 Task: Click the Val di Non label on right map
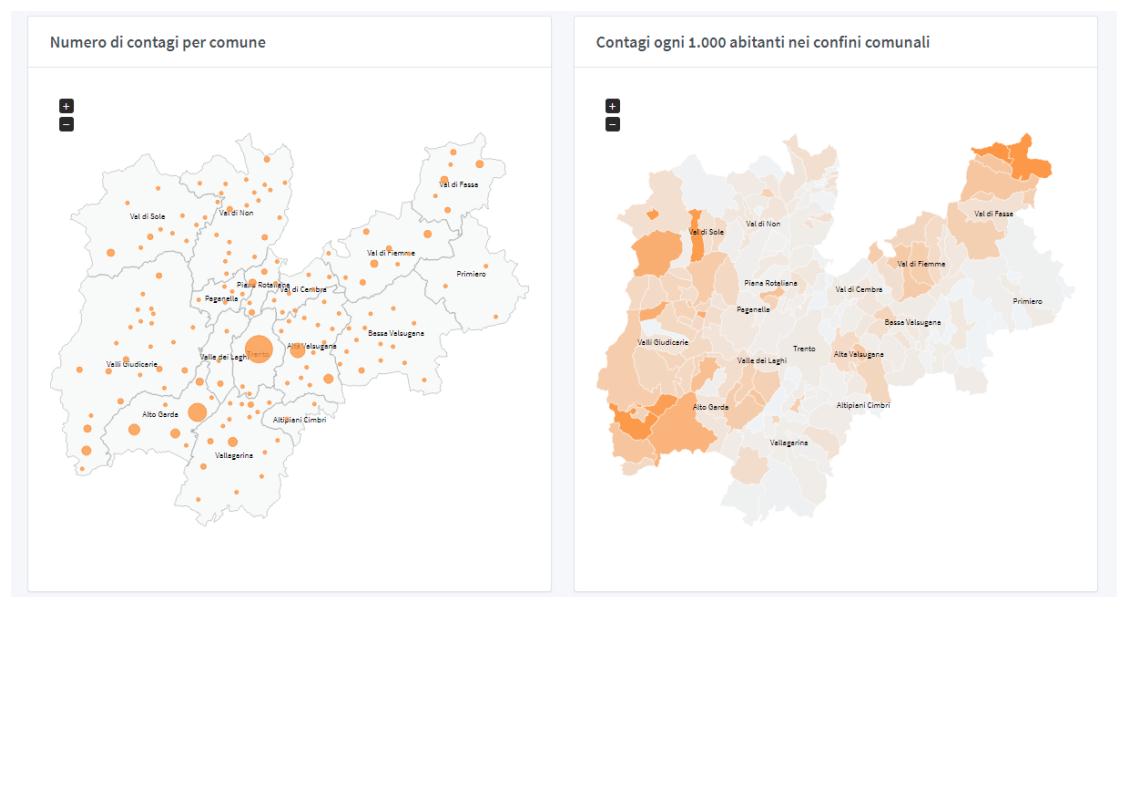[x=763, y=223]
